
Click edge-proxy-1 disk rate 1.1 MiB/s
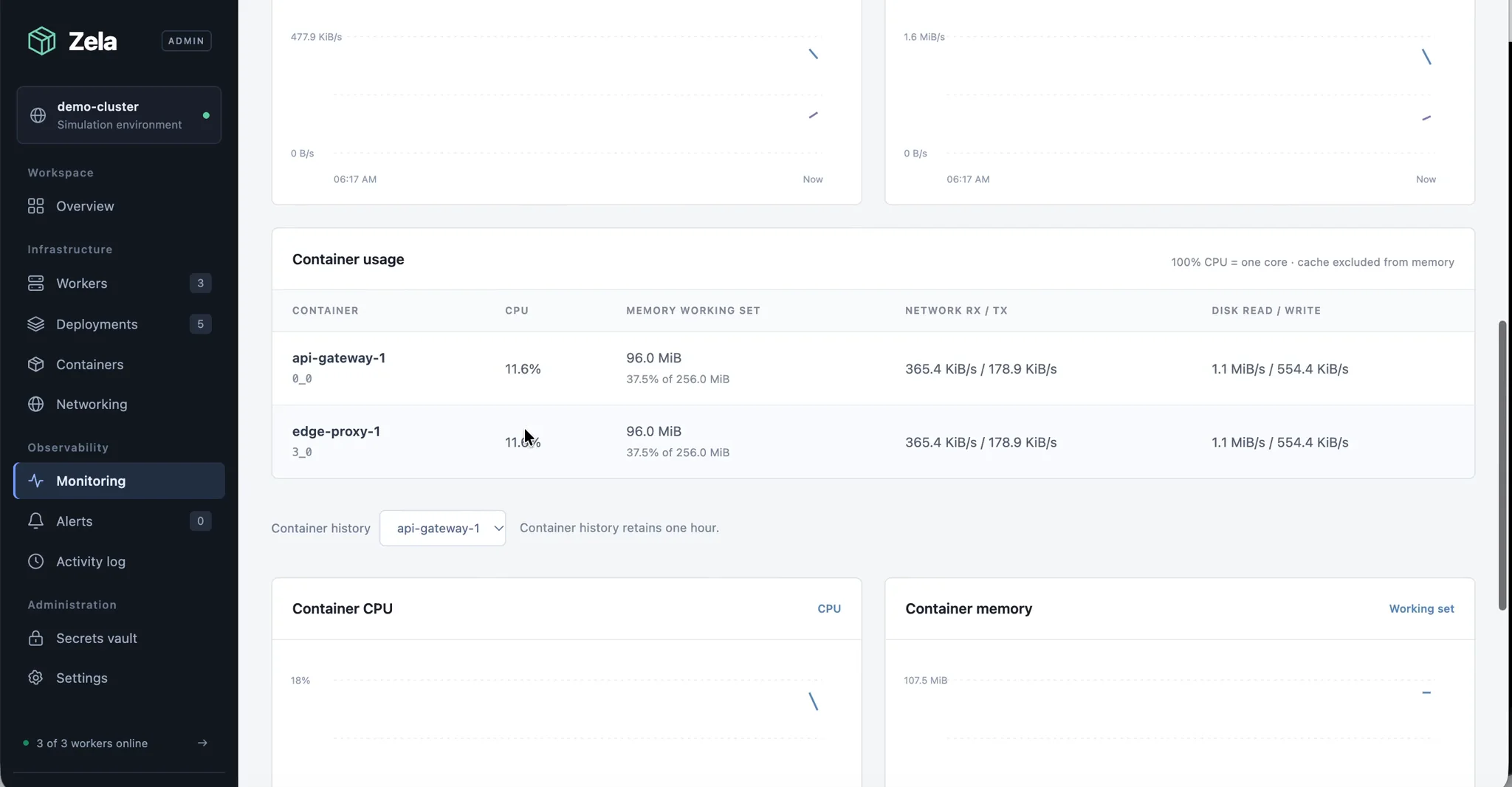[1238, 442]
